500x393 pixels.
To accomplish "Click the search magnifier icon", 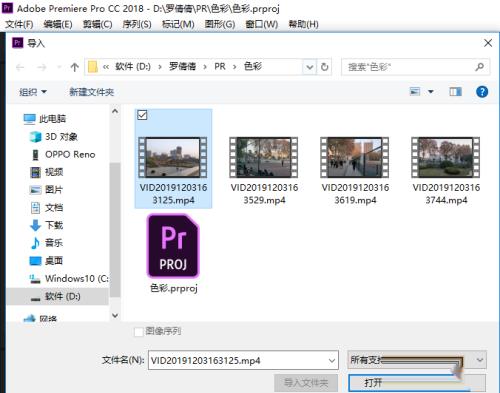I will [480, 67].
